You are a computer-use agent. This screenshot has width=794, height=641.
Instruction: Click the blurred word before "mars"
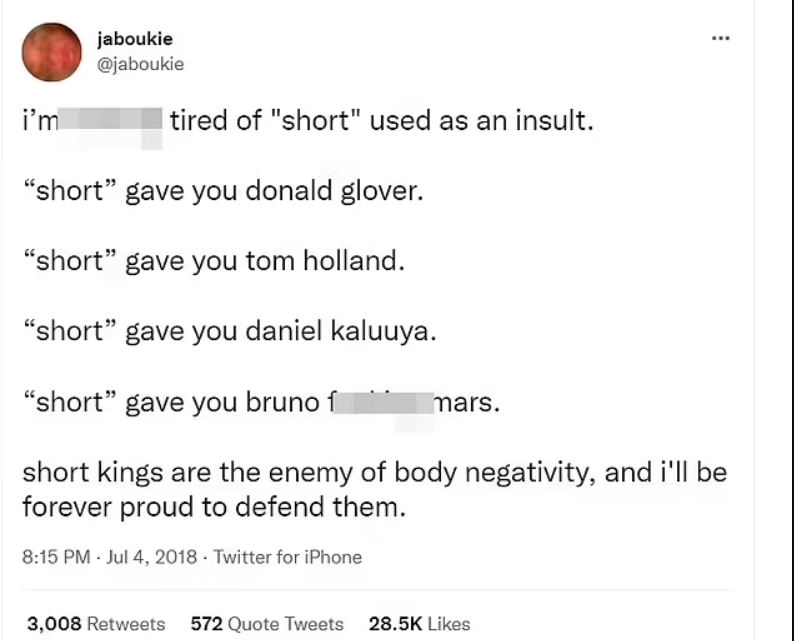click(378, 404)
